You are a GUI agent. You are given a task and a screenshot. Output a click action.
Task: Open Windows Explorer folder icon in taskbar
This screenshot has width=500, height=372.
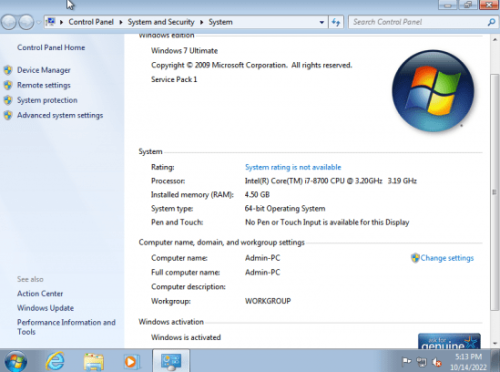(94, 361)
